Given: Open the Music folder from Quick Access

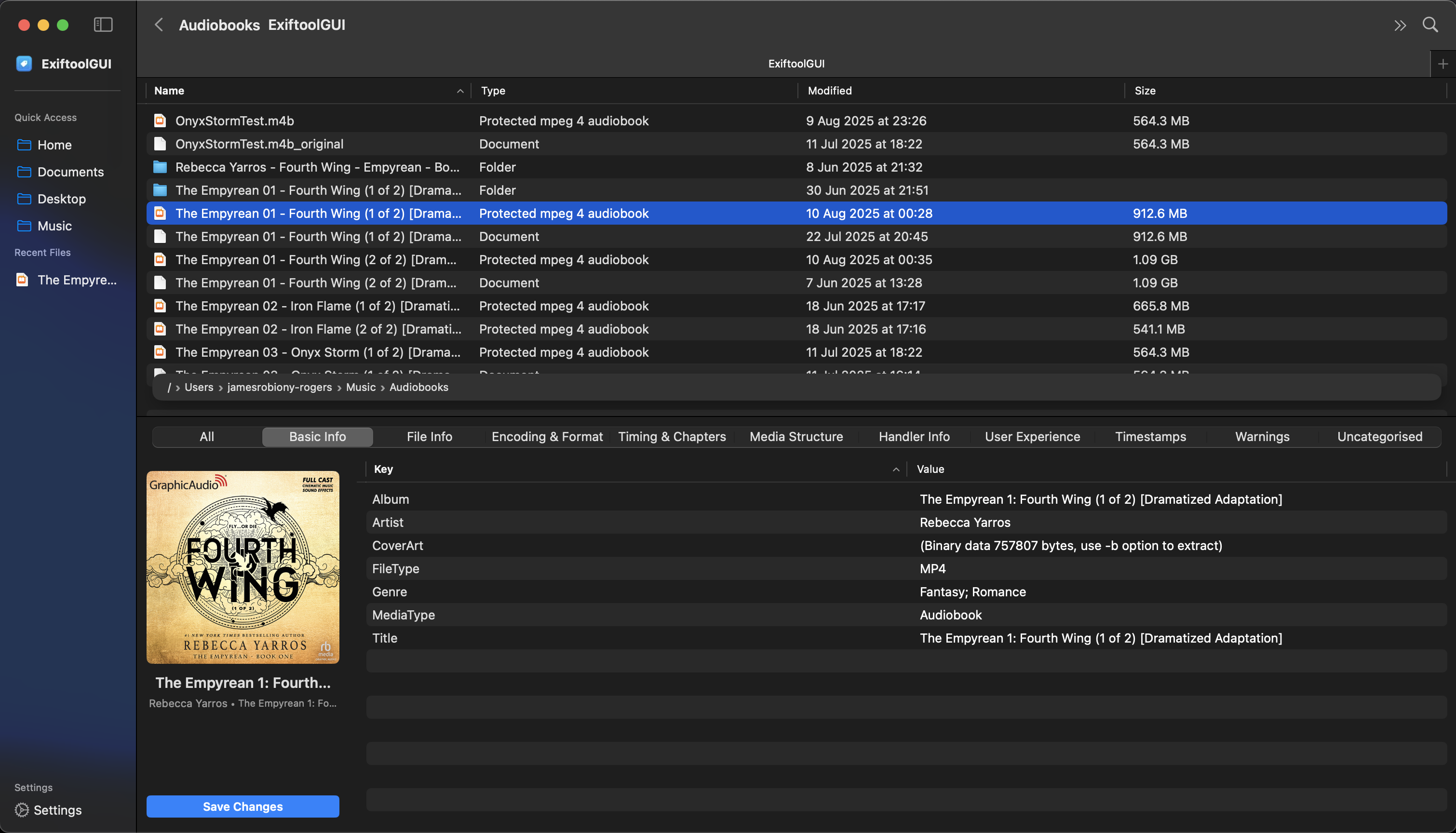Looking at the screenshot, I should 54,226.
